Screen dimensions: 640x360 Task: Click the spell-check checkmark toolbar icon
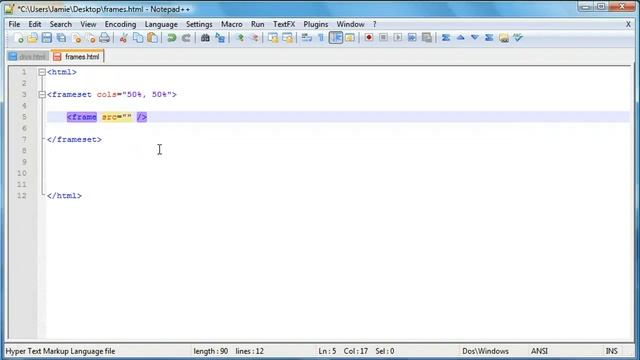[518, 38]
